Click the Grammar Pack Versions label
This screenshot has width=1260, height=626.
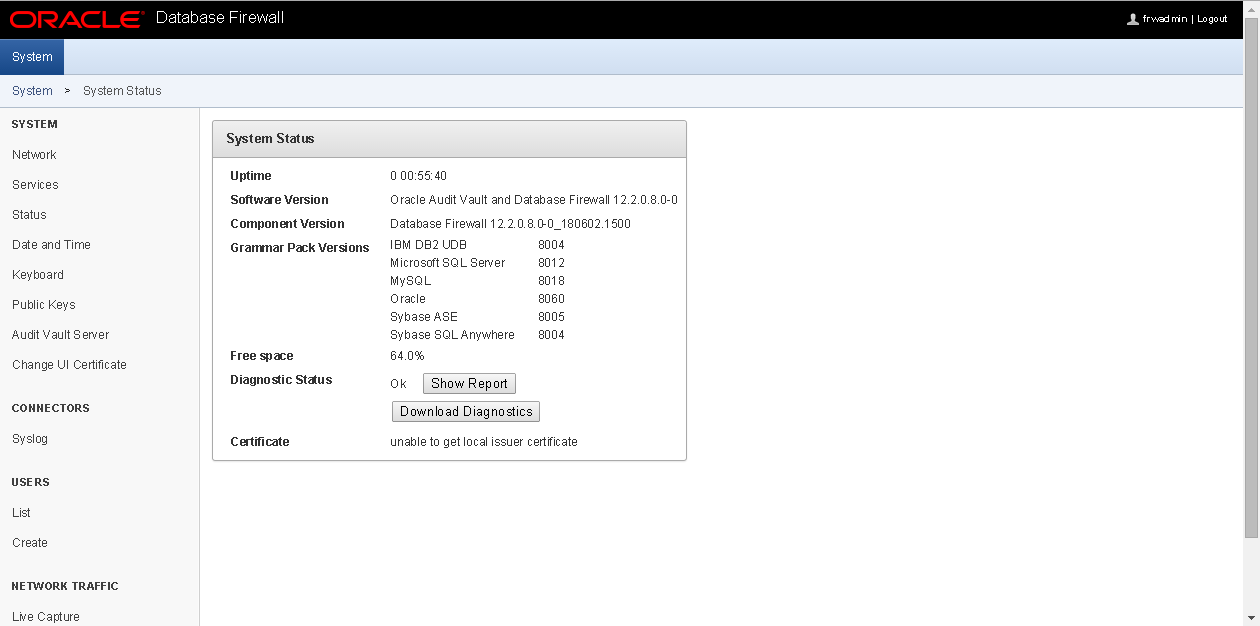(300, 248)
